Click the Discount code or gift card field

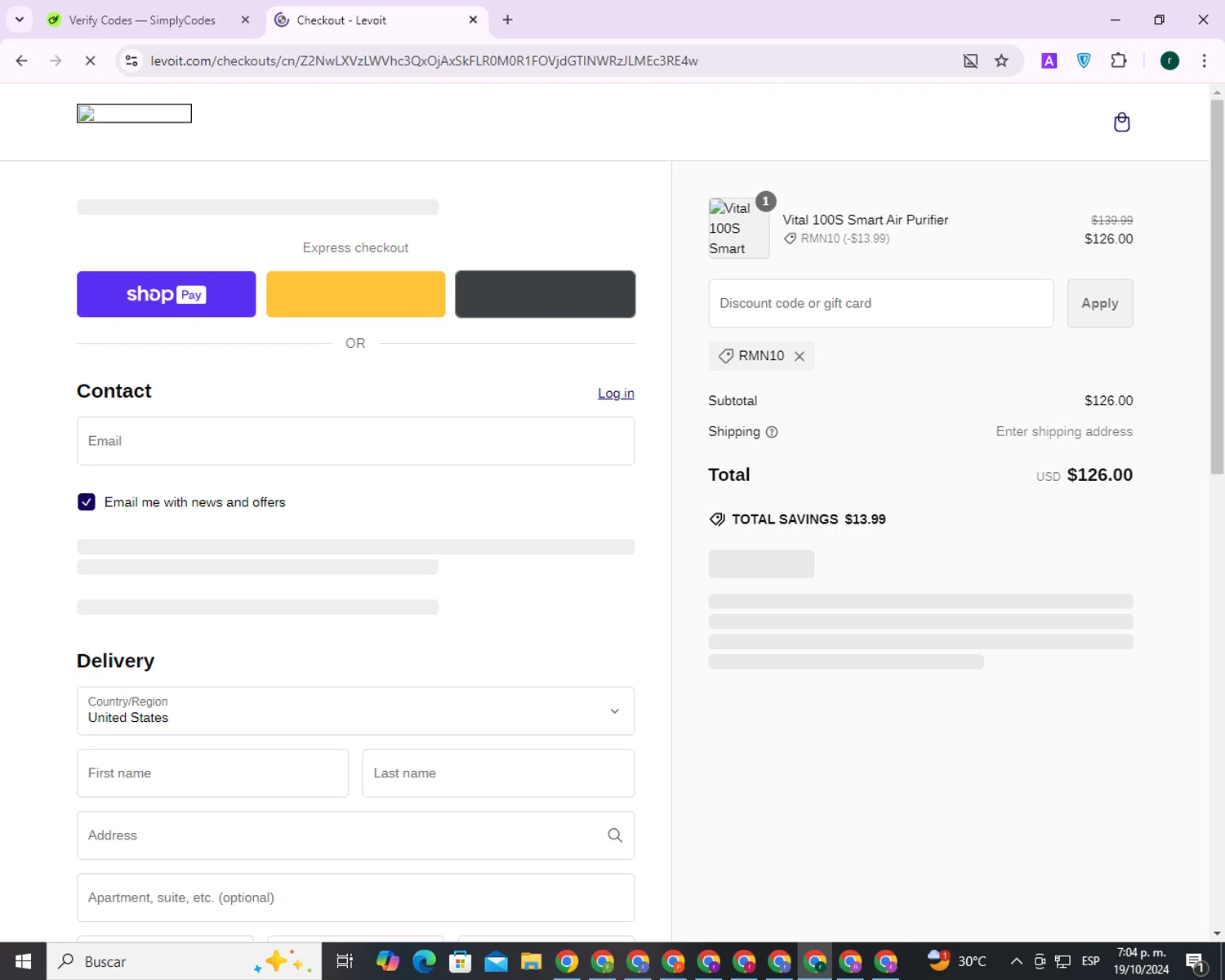881,303
